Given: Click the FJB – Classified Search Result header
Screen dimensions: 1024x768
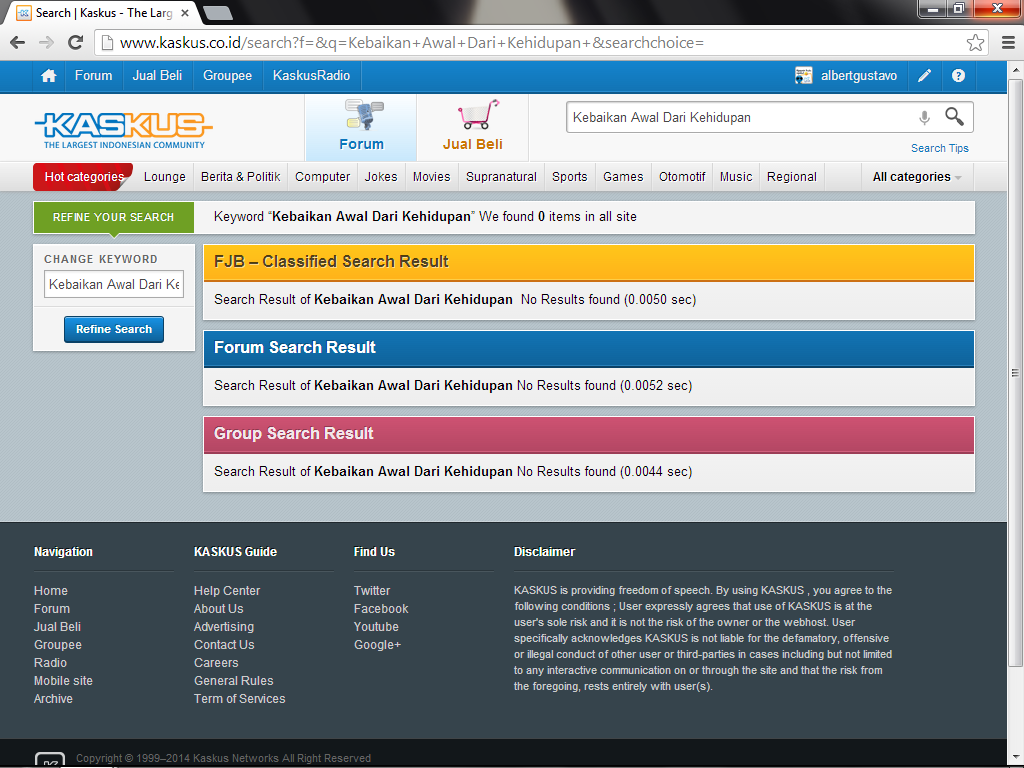Looking at the screenshot, I should 588,262.
